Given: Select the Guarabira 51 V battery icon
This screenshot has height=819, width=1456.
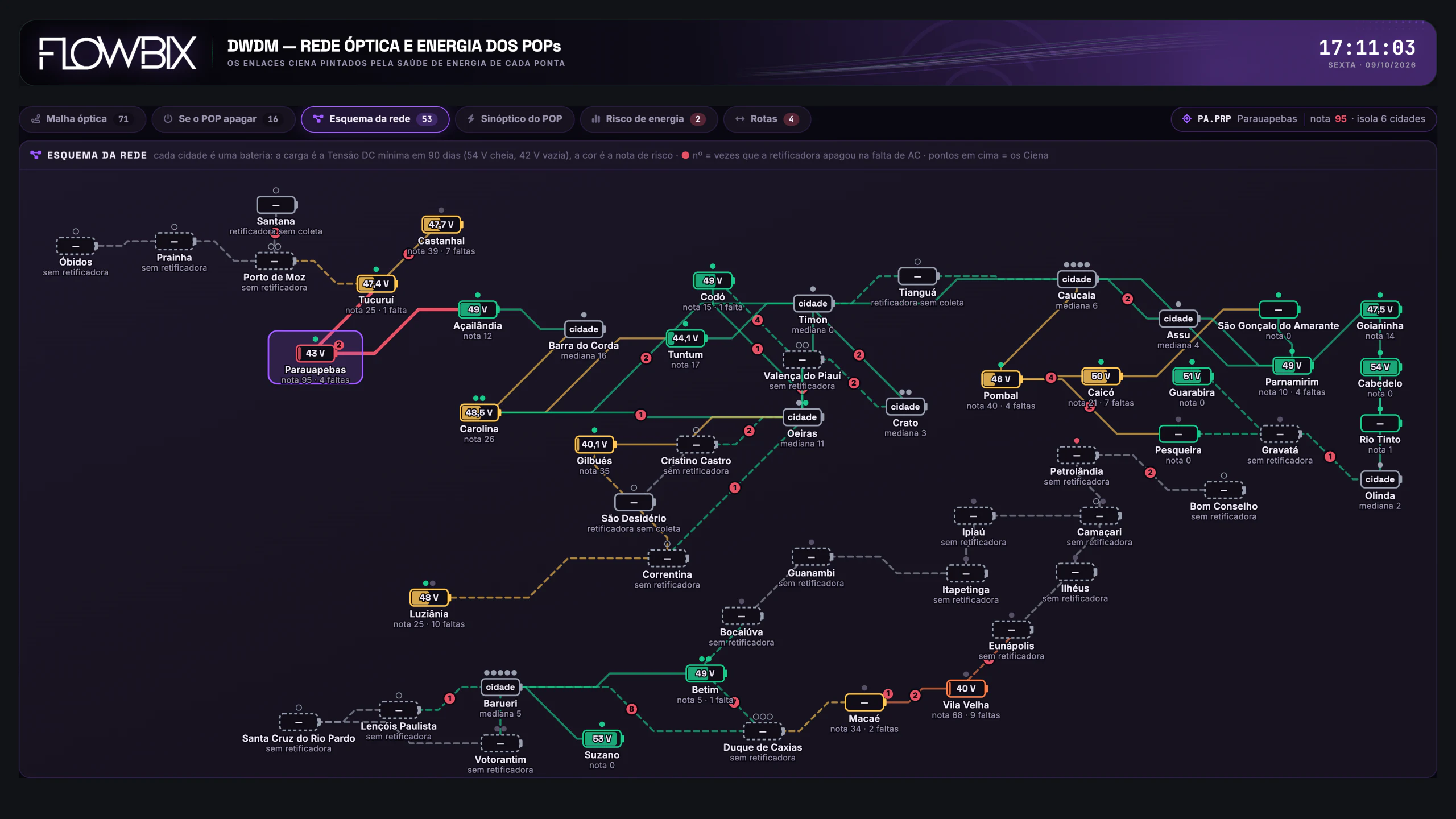Looking at the screenshot, I should (x=1192, y=376).
